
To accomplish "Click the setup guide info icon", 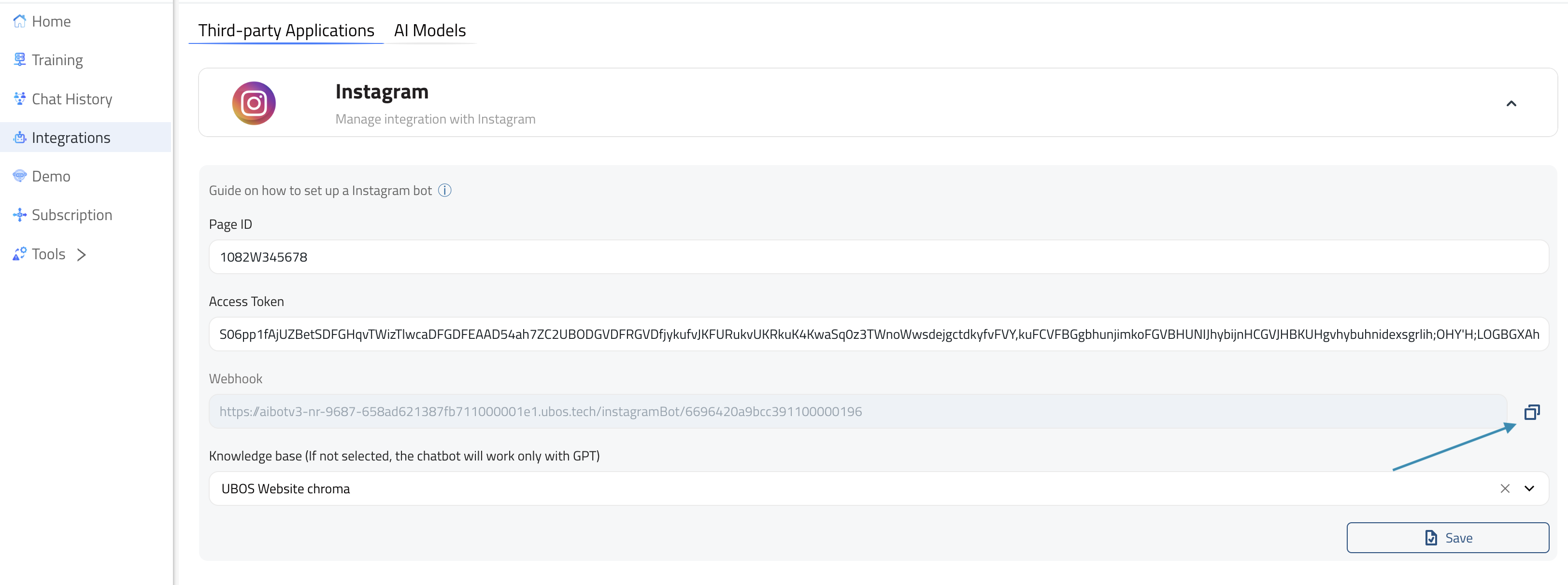I will coord(448,189).
